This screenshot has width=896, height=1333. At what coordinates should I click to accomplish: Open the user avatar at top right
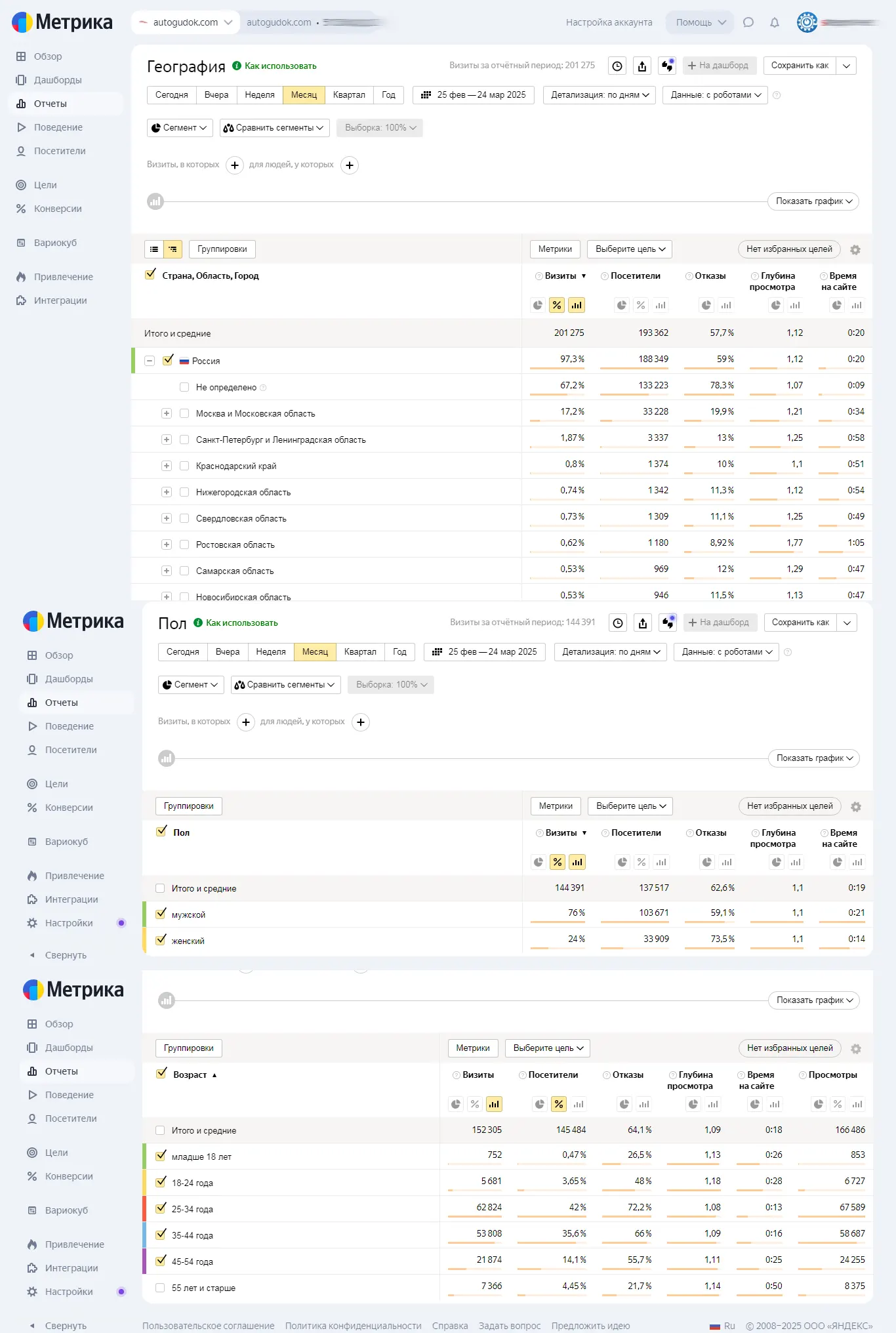click(807, 22)
